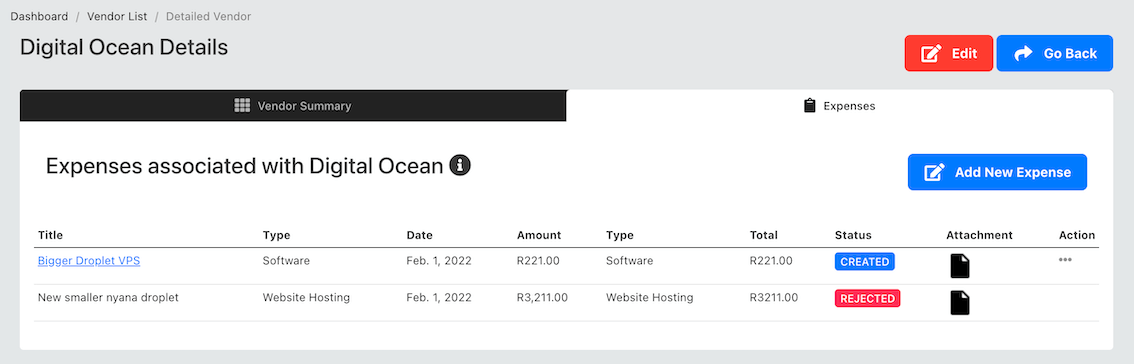
Task: Click the info icon beside the Expenses heading
Action: pos(460,166)
